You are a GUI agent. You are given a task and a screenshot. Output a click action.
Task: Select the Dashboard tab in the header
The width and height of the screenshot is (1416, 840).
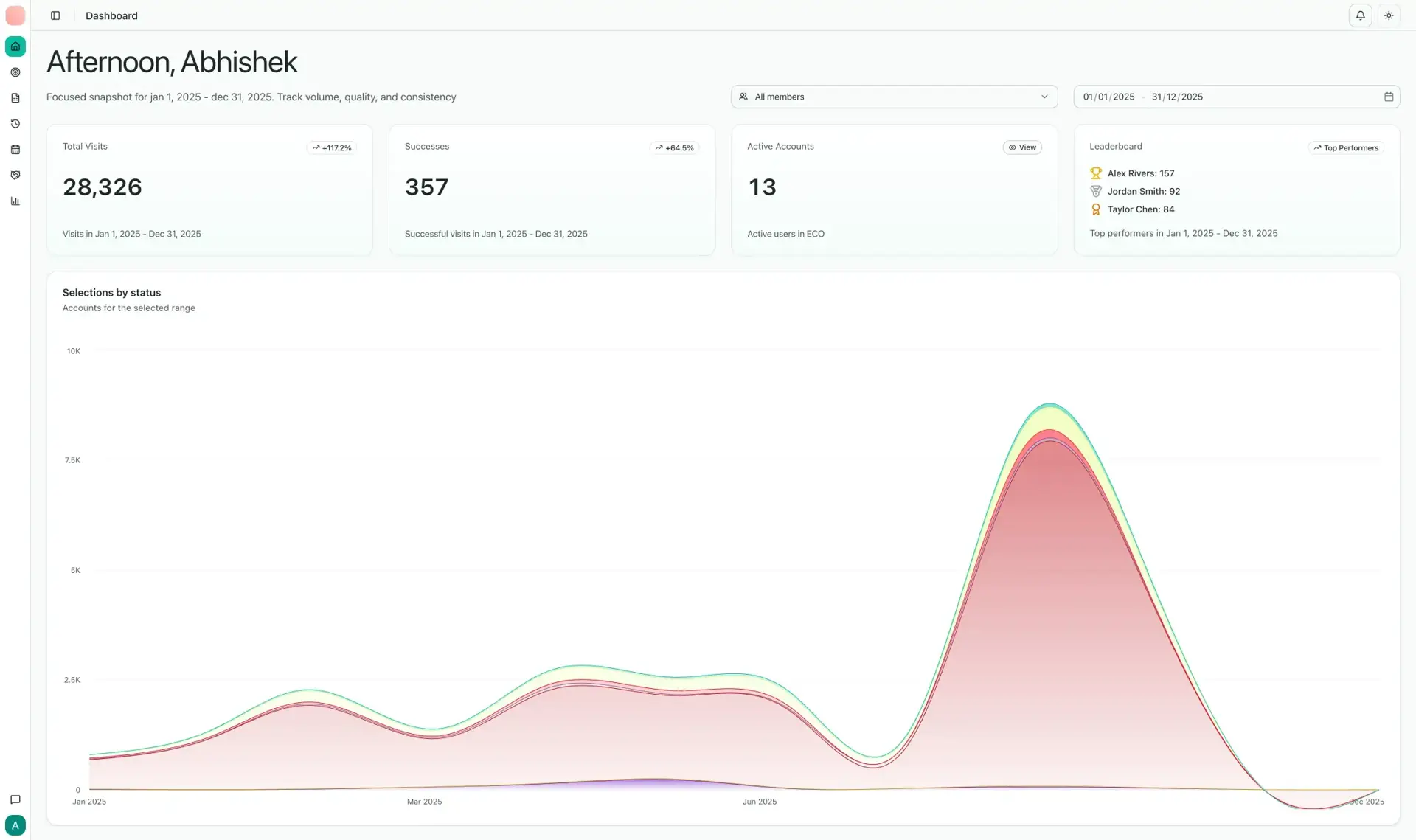[x=111, y=15]
